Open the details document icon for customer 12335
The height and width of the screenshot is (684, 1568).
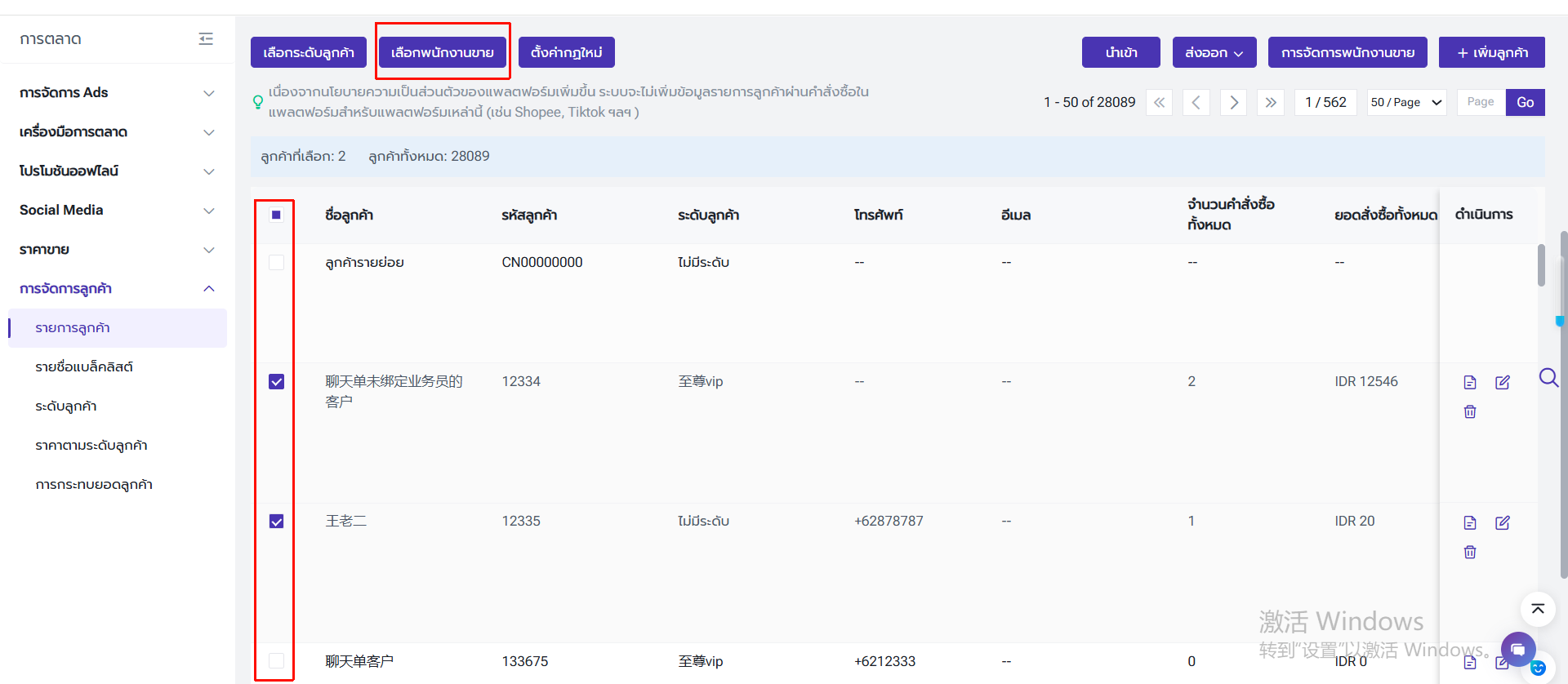point(1469,523)
